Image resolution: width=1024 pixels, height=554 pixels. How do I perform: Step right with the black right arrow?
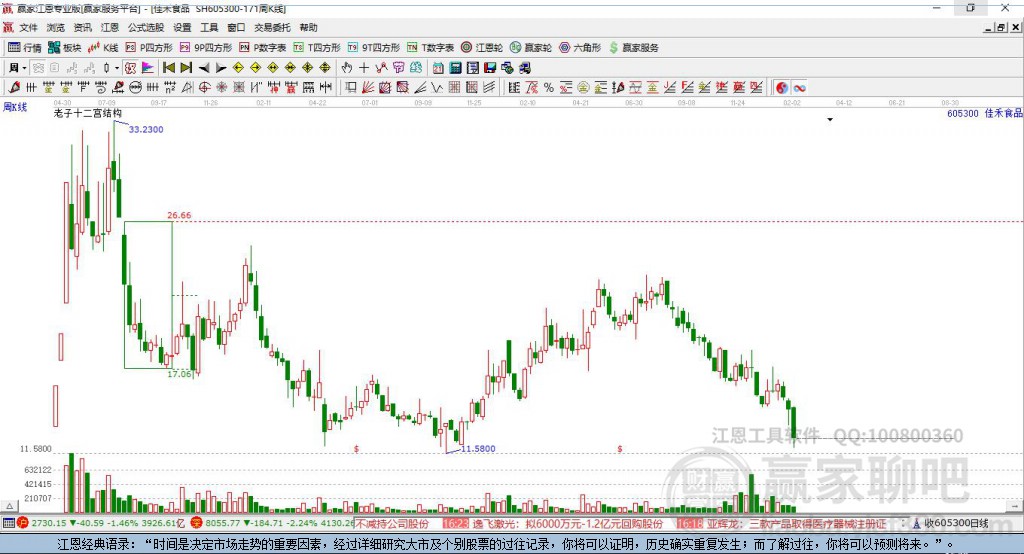[x=221, y=68]
